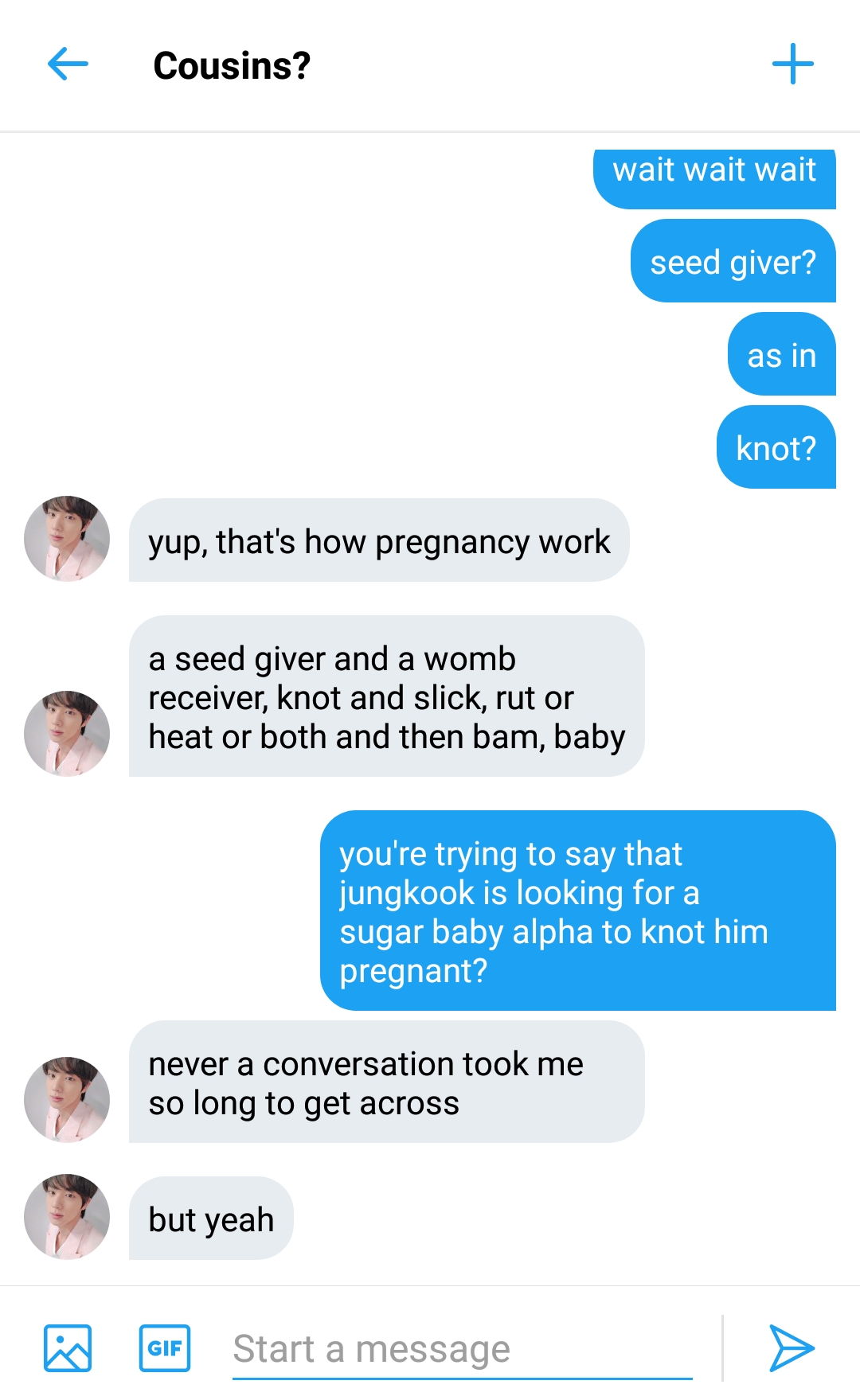
Task: Select the blue "you're trying to say" message
Action: (x=577, y=911)
